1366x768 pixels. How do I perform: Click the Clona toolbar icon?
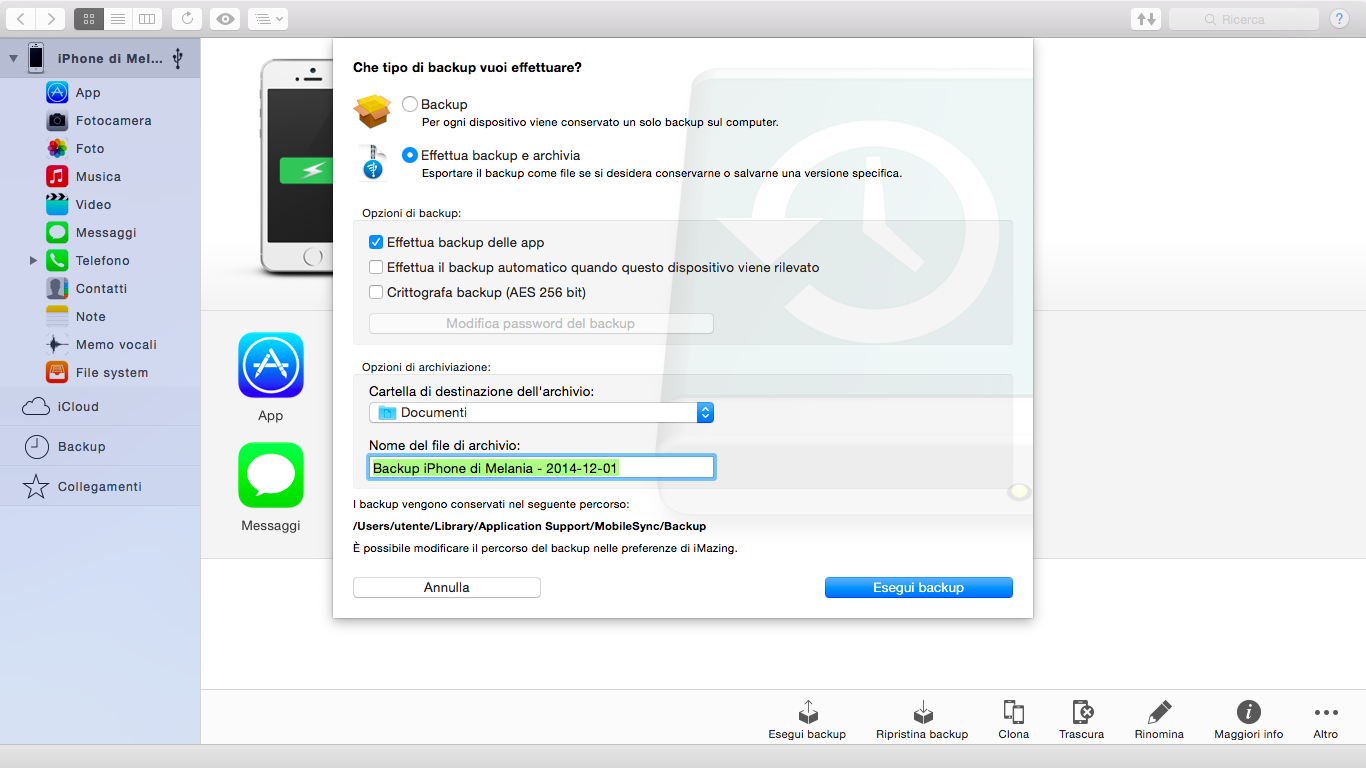click(1013, 712)
